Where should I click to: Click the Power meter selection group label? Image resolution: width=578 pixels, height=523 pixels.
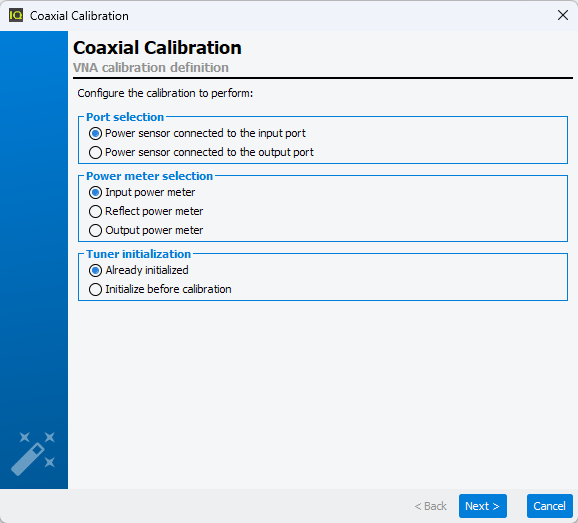[x=149, y=176]
